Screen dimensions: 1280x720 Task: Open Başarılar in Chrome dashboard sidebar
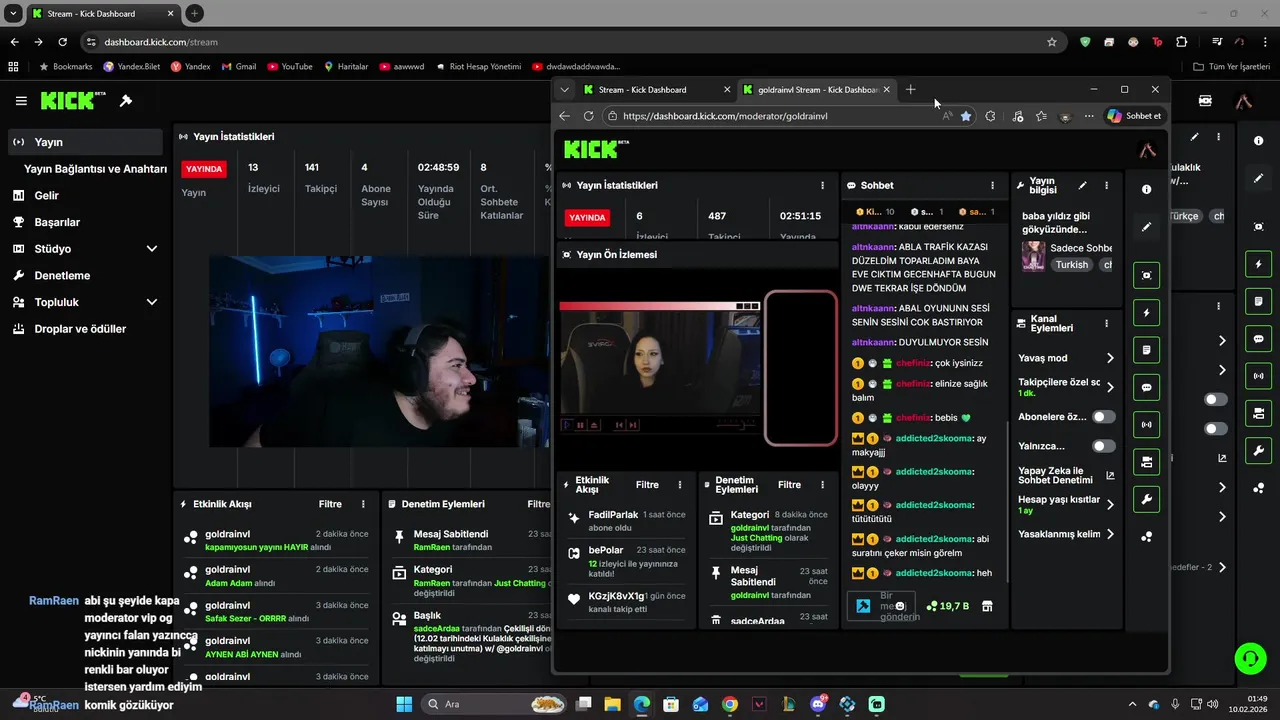tap(84, 222)
